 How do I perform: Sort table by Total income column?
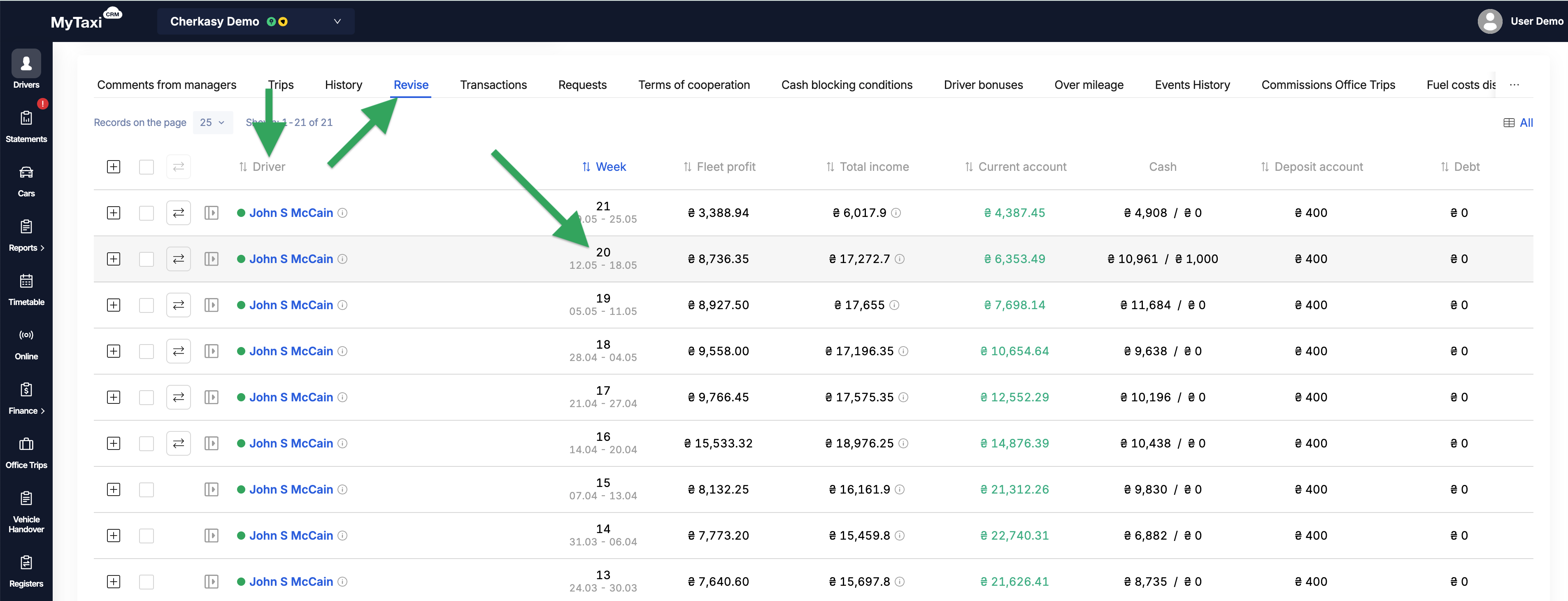pyautogui.click(x=868, y=167)
